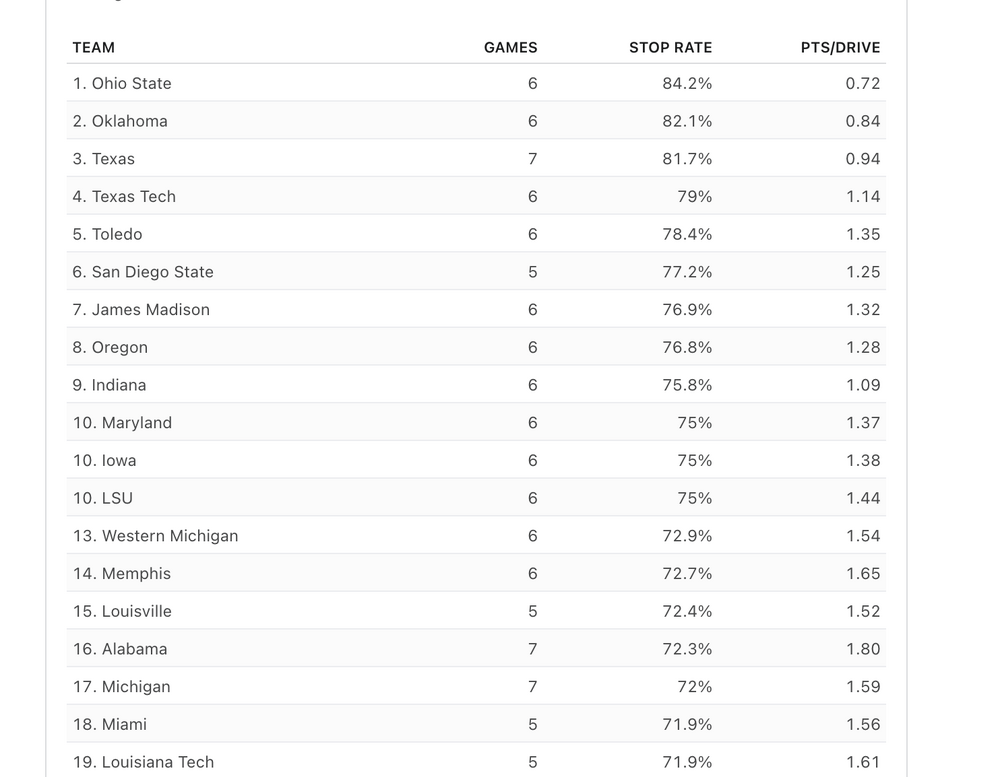Select Alabama's 72.3% stop rate cell
Screen dimensions: 1000x777
click(687, 649)
